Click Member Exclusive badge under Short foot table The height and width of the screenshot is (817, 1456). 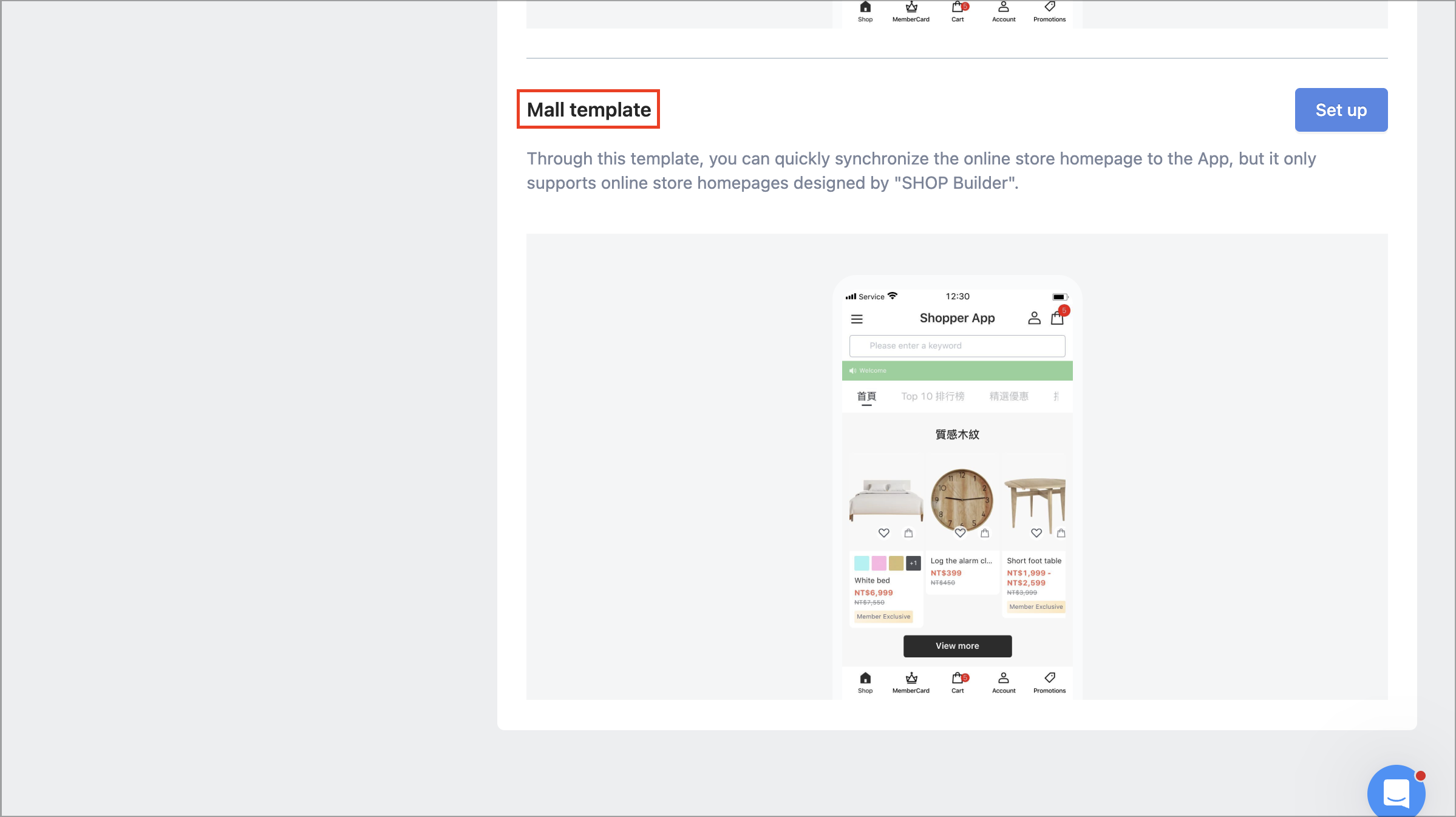coord(1036,607)
